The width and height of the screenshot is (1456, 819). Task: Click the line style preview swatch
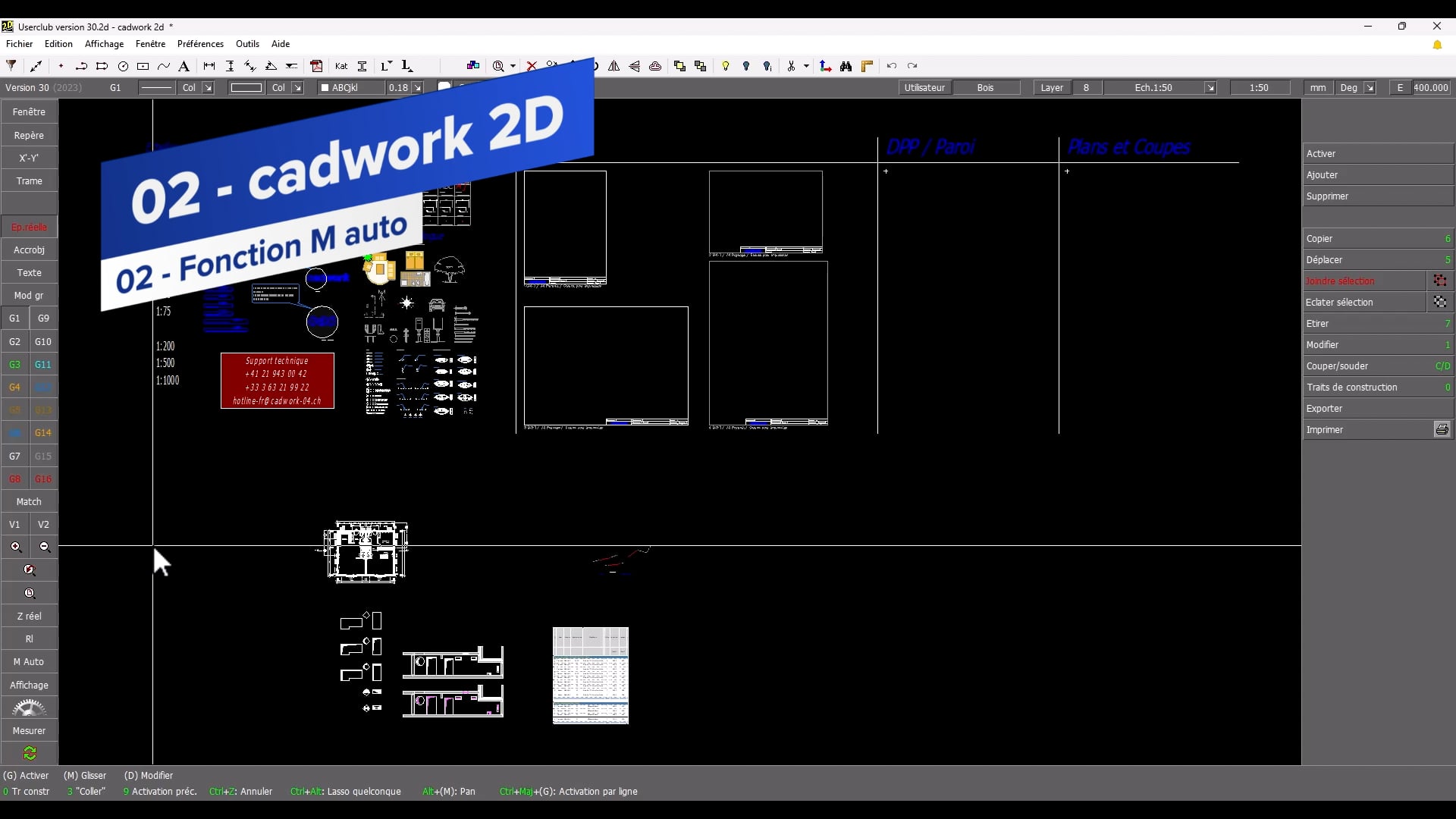[x=157, y=88]
